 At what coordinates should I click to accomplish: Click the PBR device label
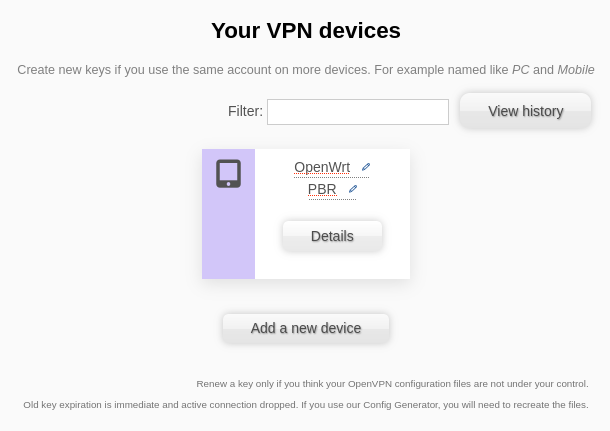coord(322,189)
